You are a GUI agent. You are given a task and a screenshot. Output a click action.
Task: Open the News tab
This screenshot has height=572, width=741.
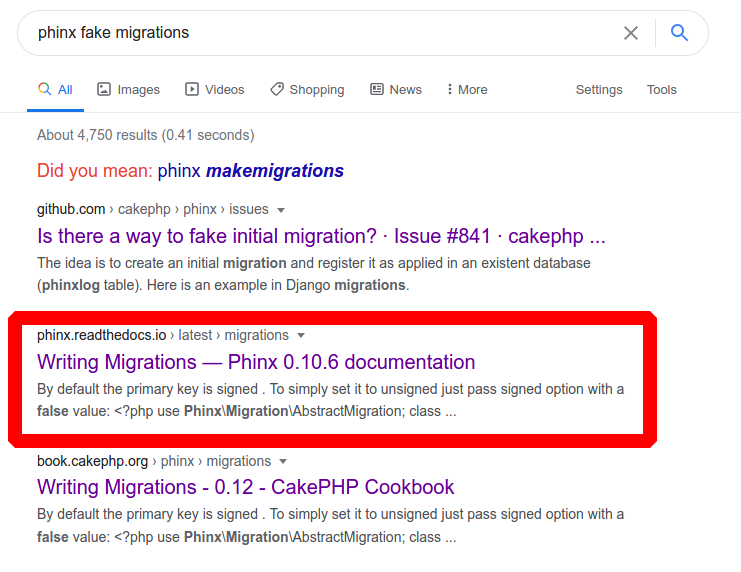click(396, 89)
